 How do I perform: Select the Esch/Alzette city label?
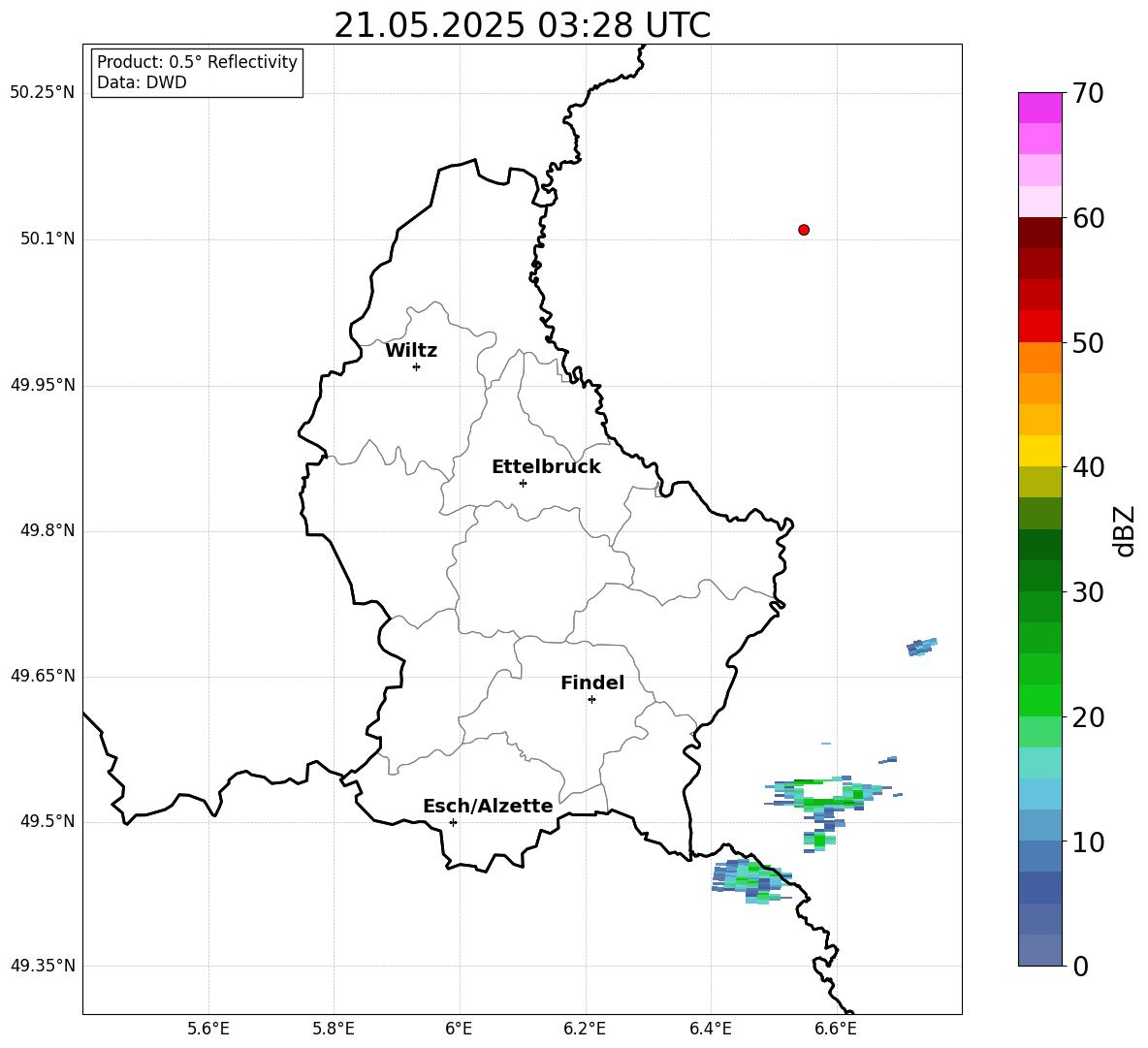tap(488, 806)
